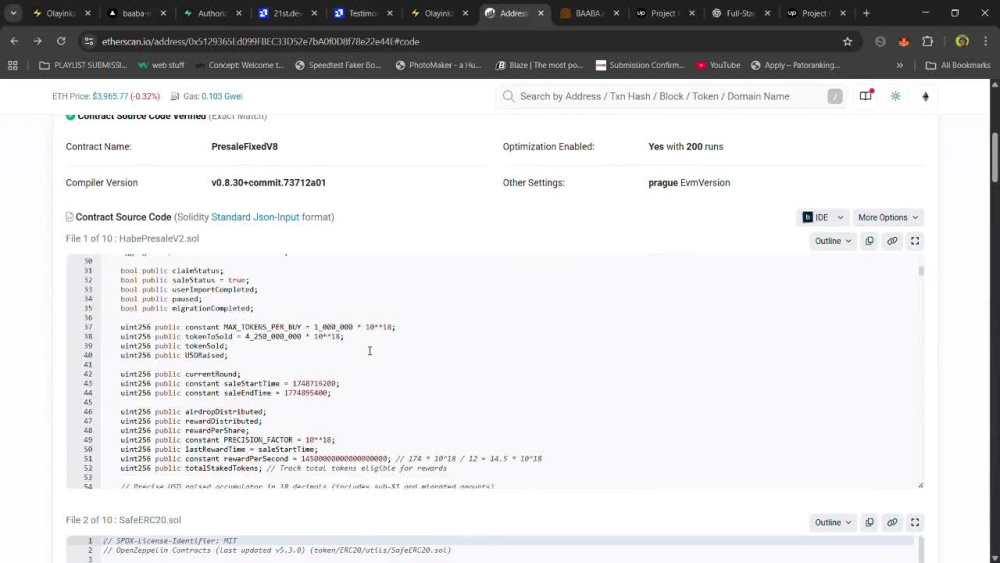
Task: Reload the Etherscan page
Action: pos(61,41)
